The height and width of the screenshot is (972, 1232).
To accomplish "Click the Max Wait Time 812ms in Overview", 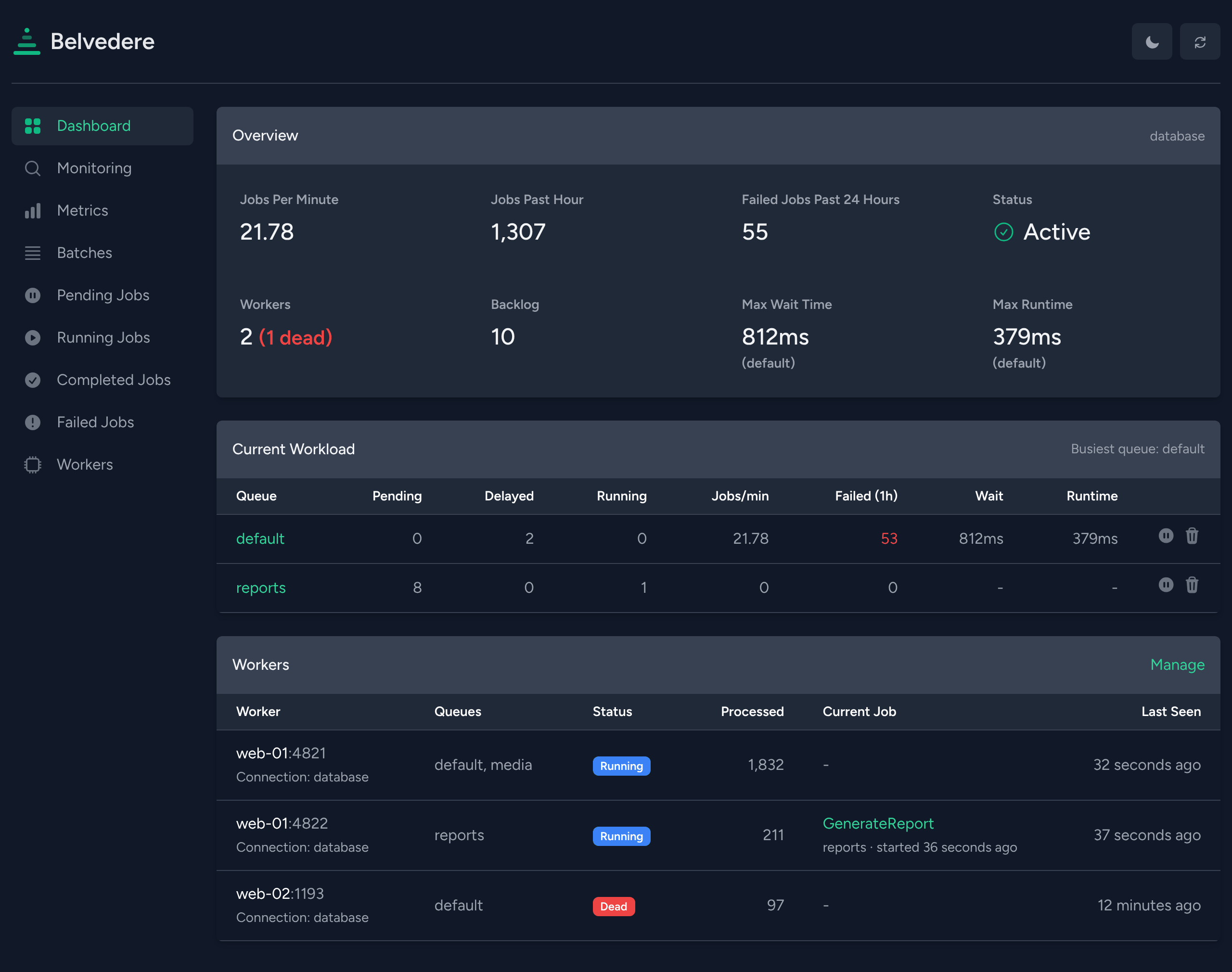I will click(775, 337).
